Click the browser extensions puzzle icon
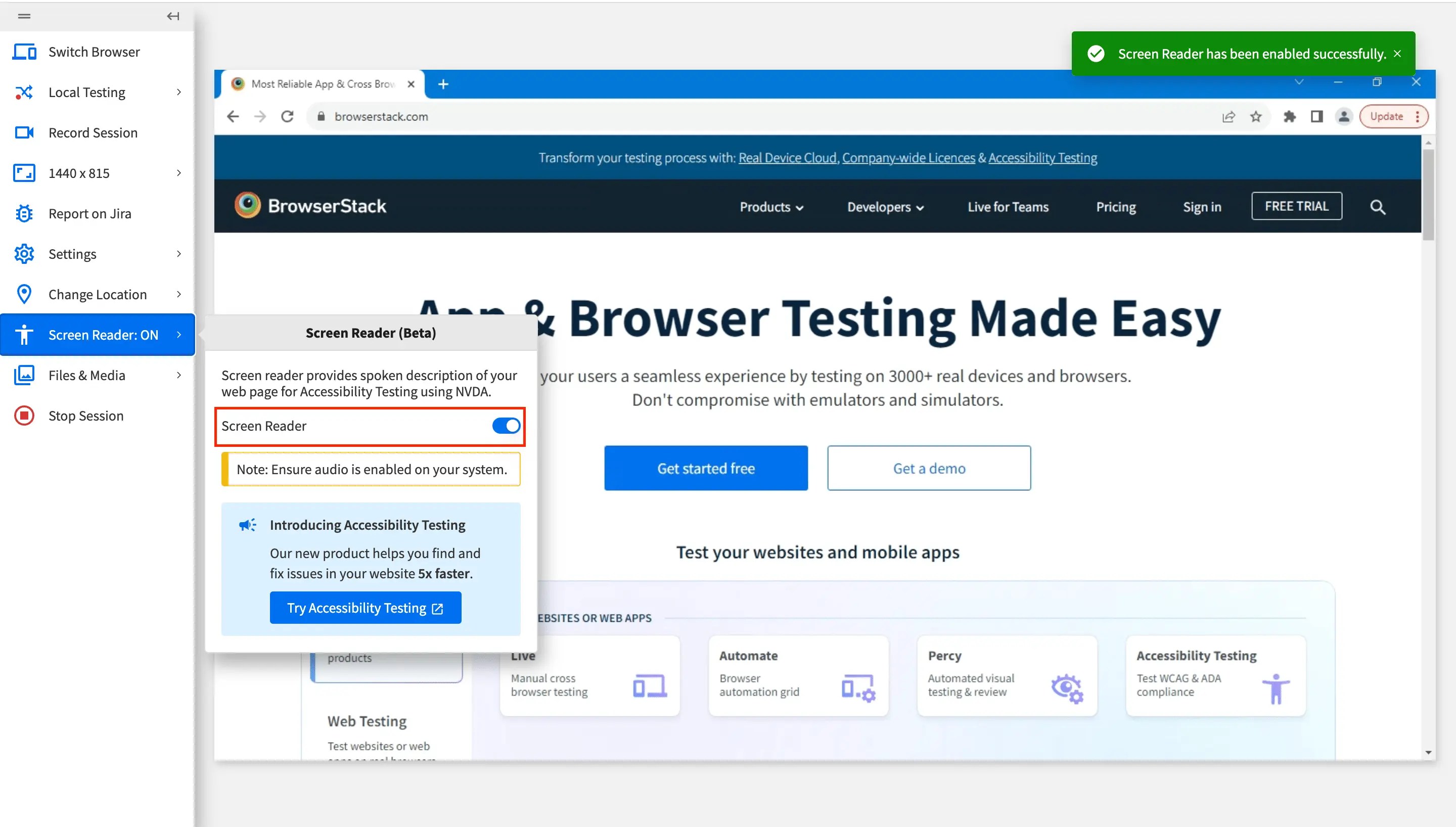Screen dimensions: 1456x827 1290,116
